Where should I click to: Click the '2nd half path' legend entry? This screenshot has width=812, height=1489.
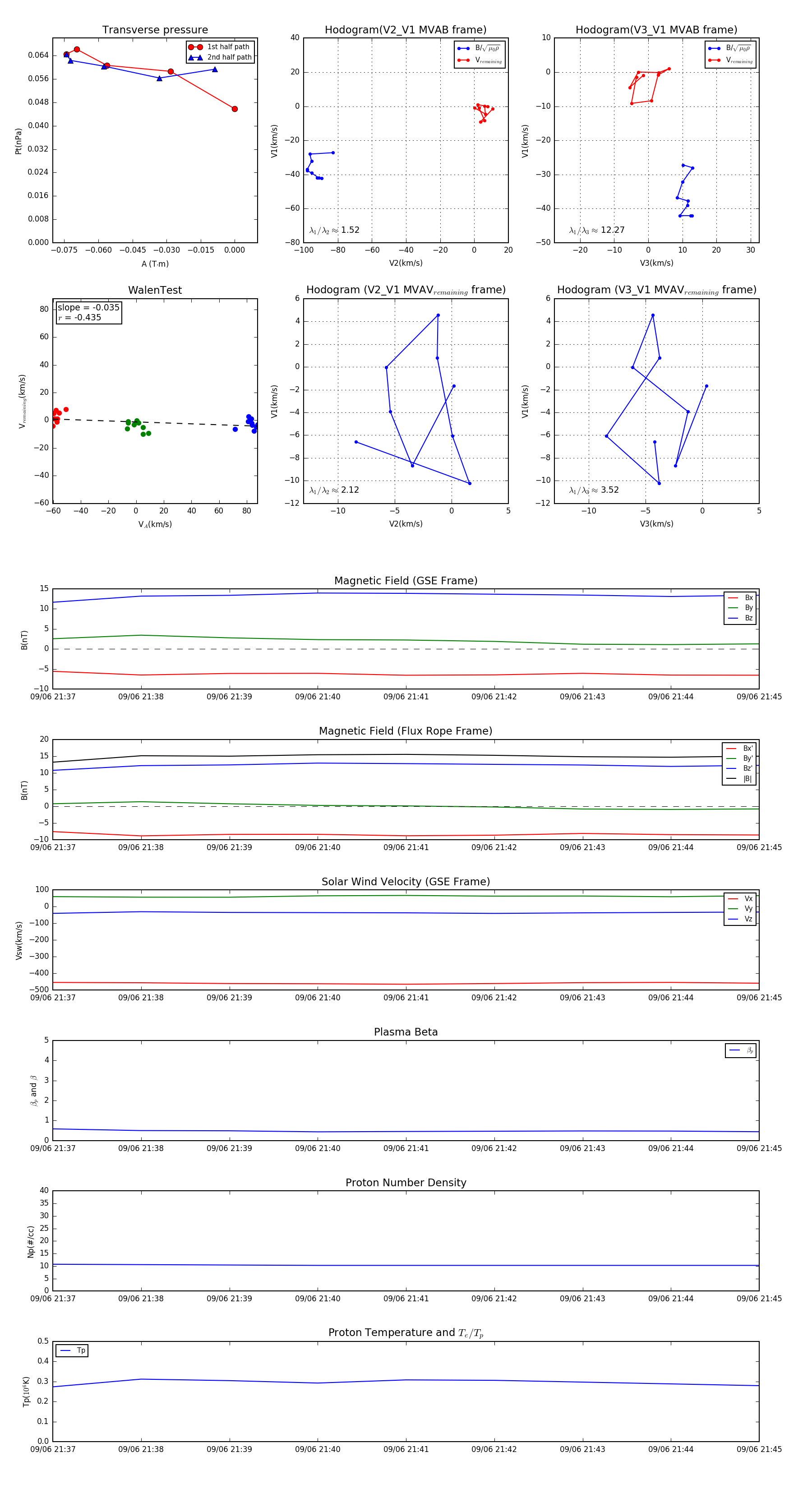[x=220, y=57]
